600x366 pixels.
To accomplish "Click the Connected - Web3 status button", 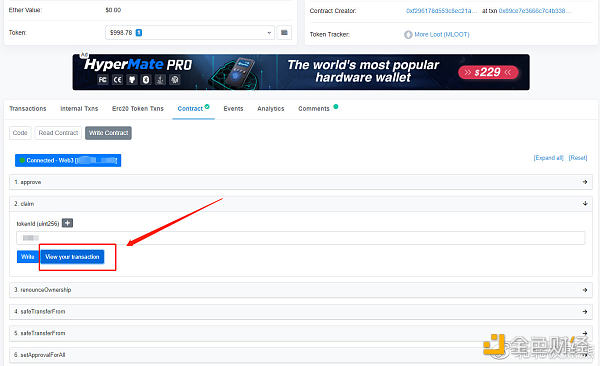I will (x=68, y=160).
